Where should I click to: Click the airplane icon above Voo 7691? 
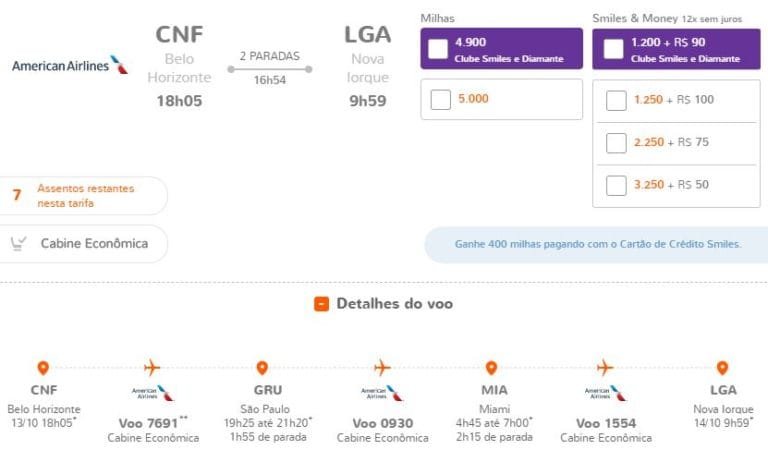tap(152, 368)
